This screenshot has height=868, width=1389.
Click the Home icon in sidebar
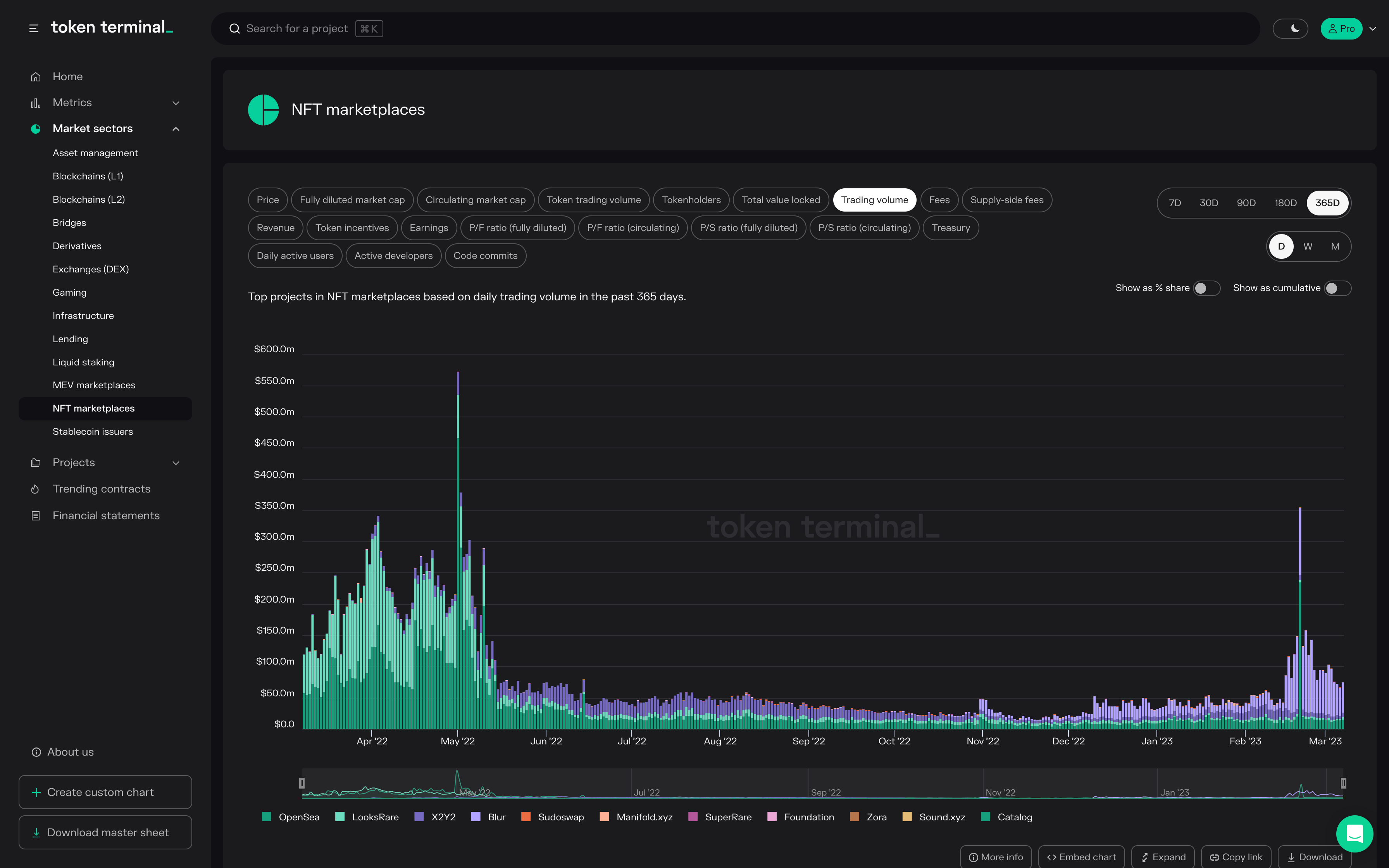point(36,76)
